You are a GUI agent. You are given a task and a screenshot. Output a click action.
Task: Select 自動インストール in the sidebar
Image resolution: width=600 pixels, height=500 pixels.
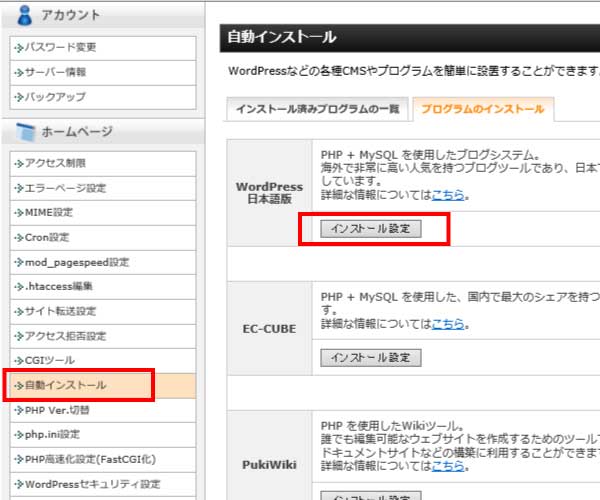(x=103, y=385)
